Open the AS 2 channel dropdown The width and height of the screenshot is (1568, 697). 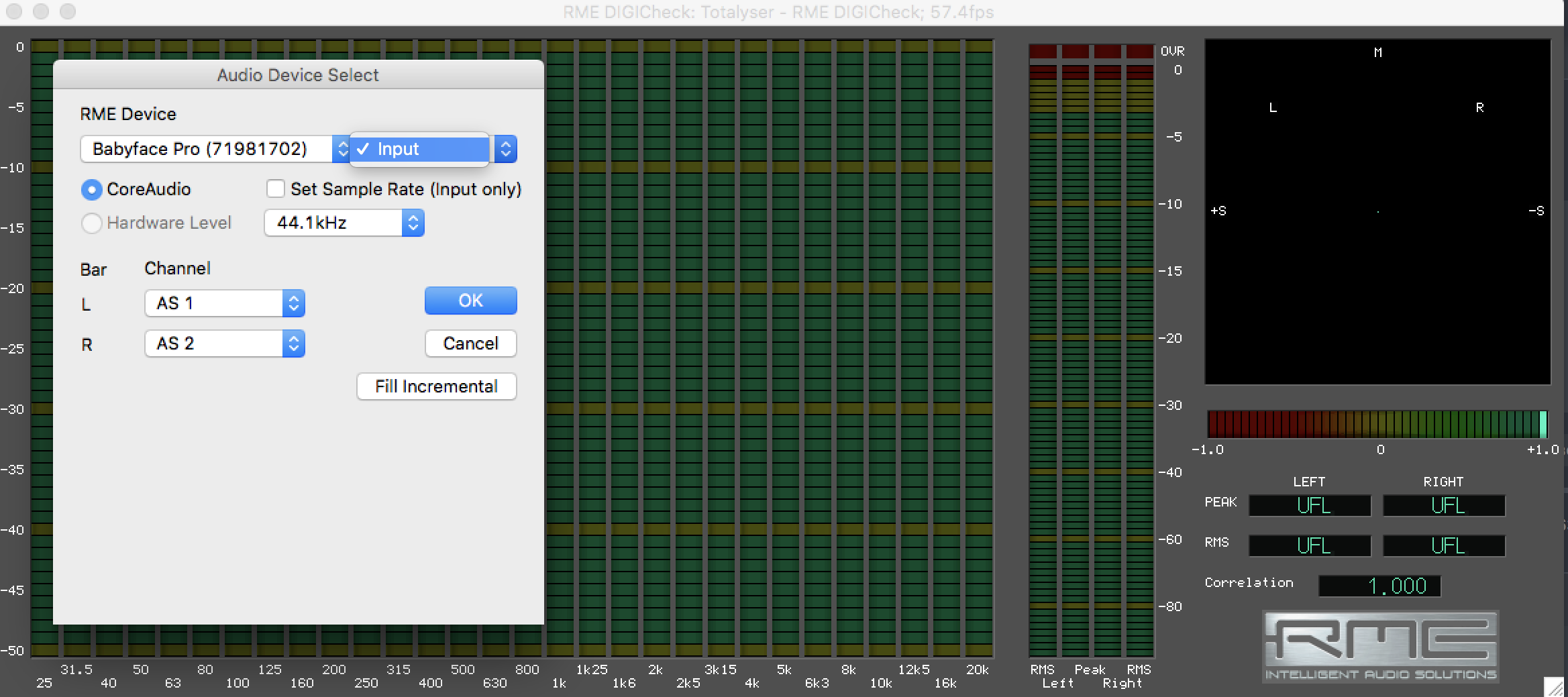(x=225, y=343)
